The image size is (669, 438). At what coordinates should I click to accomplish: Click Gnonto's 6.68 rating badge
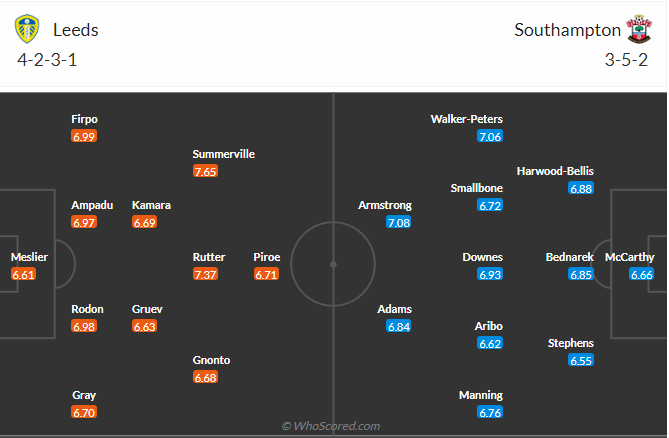(206, 377)
